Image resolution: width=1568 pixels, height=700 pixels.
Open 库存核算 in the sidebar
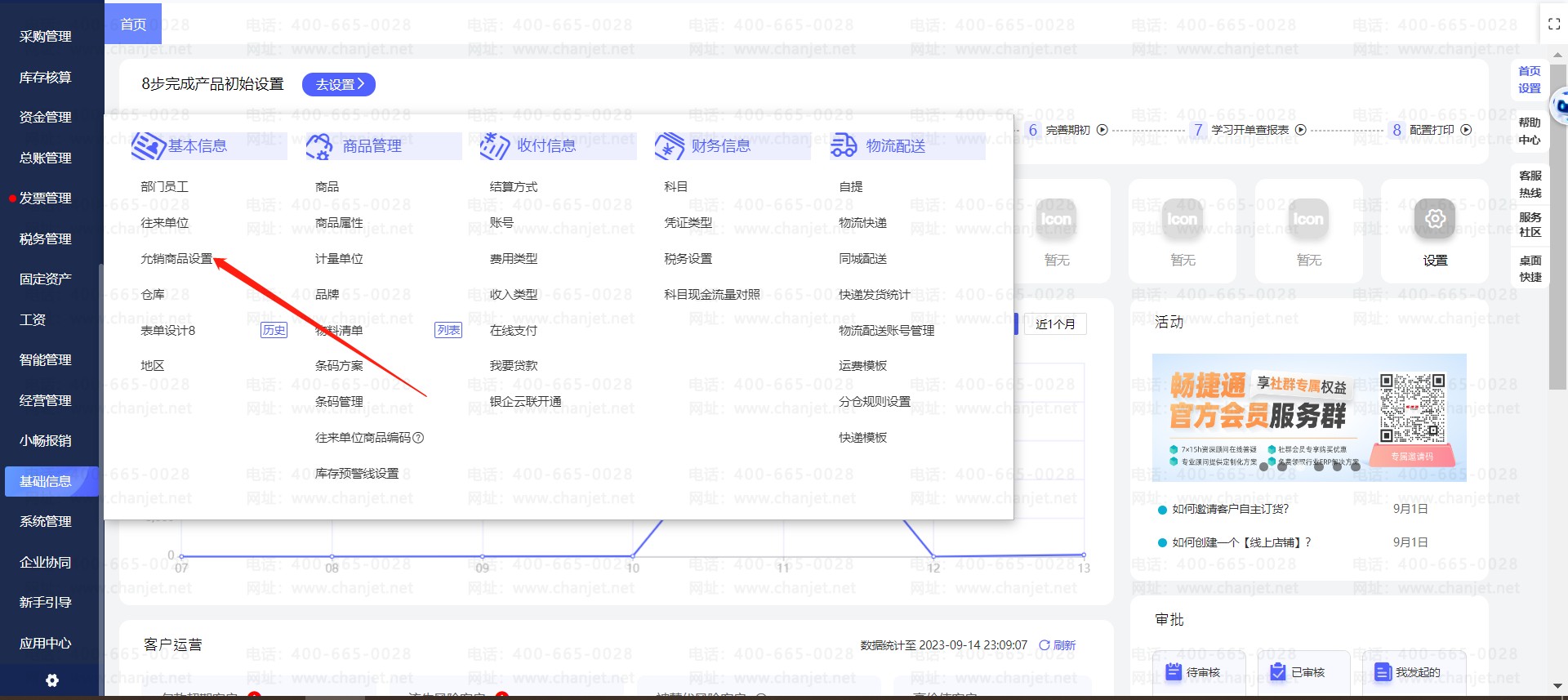coord(46,78)
